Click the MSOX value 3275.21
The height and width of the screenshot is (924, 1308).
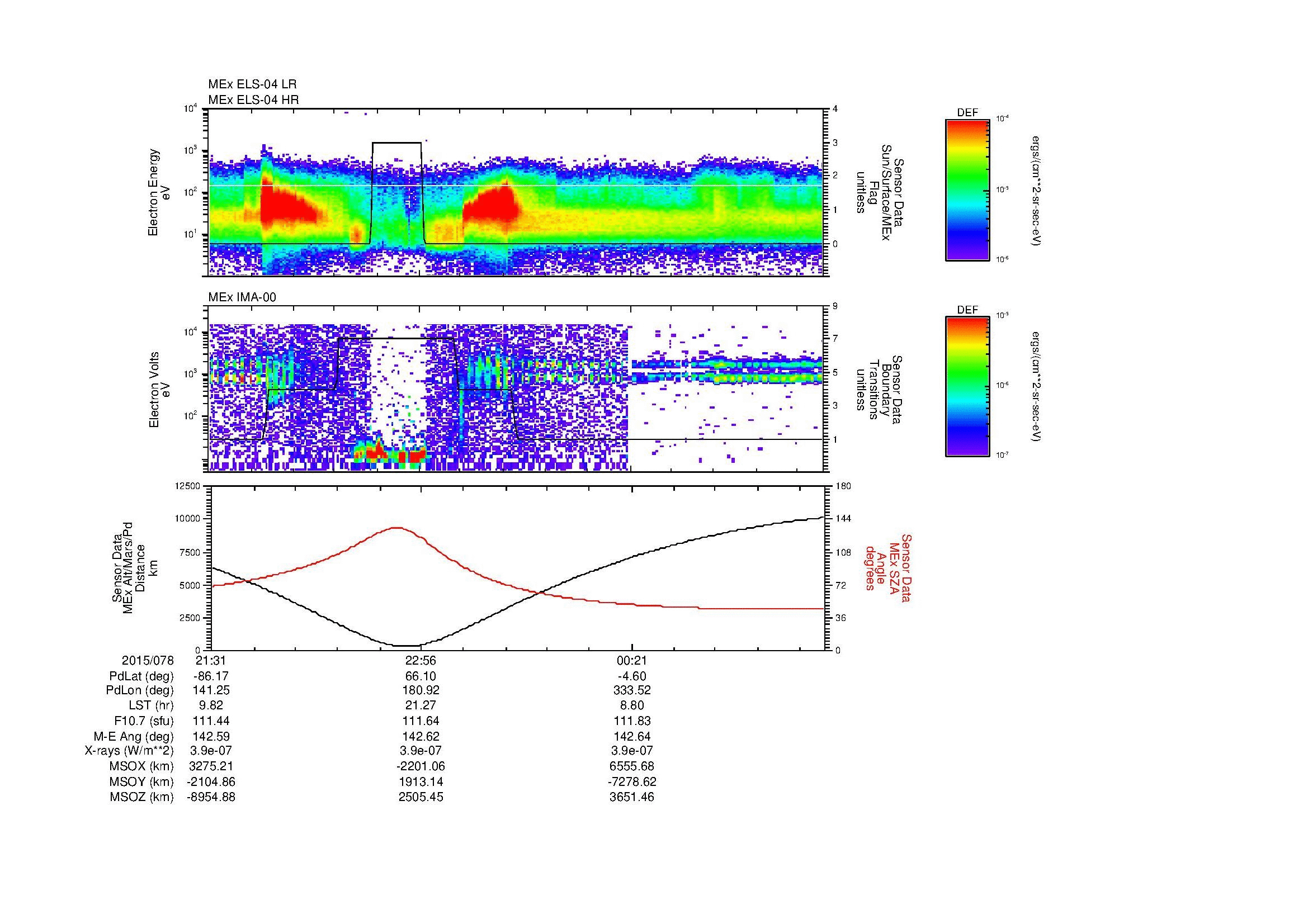211,766
